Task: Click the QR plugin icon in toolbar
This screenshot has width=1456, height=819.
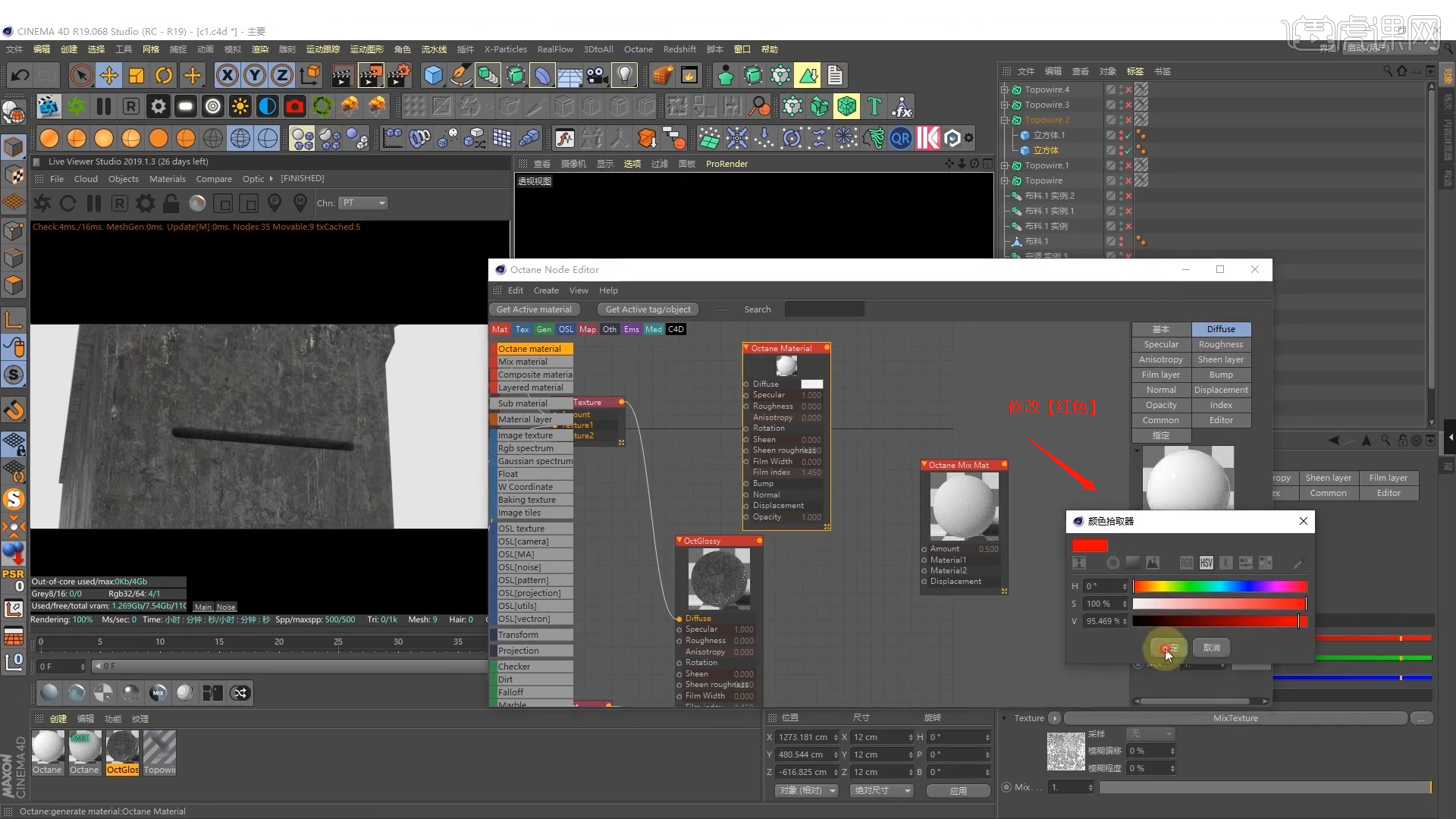Action: coord(901,138)
